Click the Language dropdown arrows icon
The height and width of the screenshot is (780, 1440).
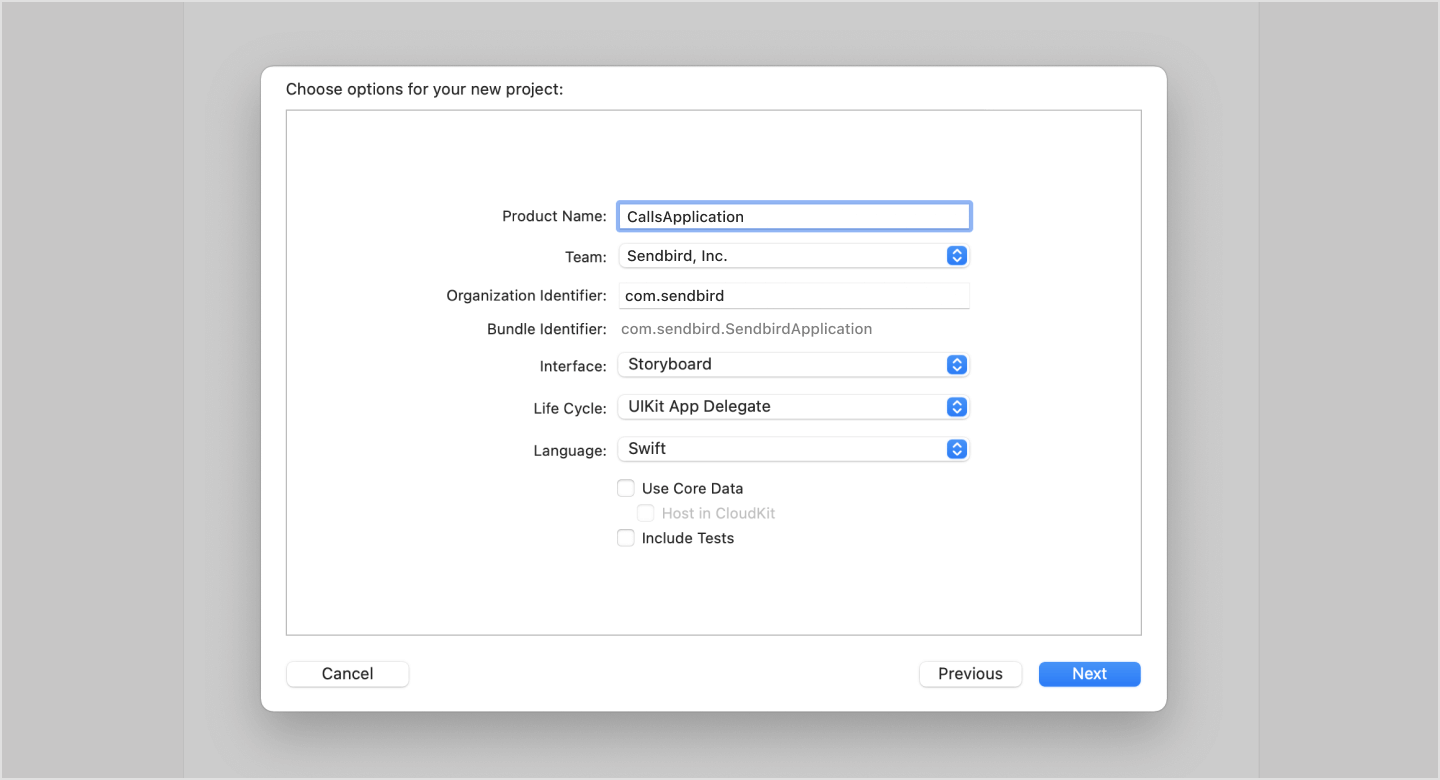(957, 449)
